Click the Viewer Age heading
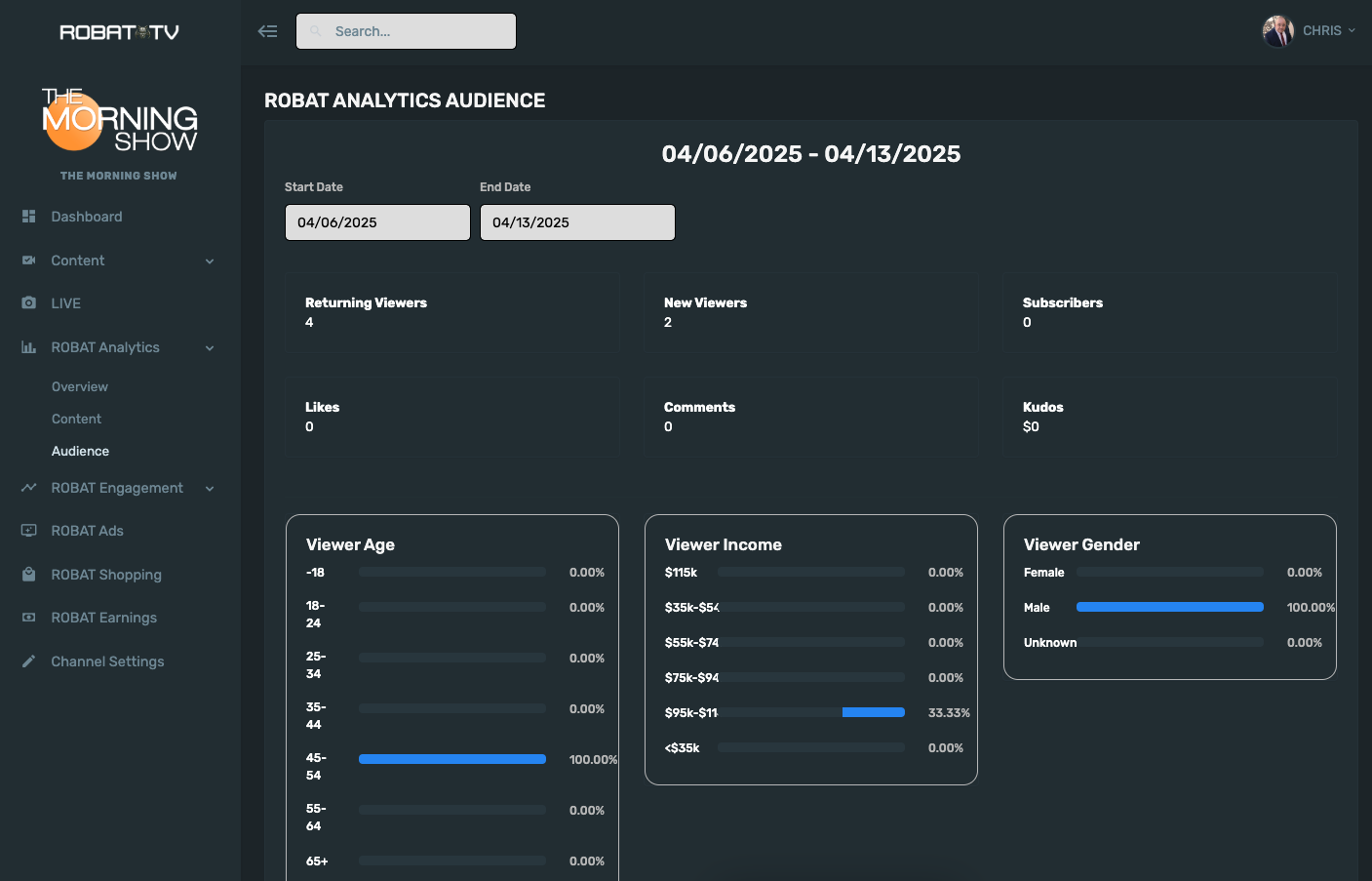1372x881 pixels. pos(350,544)
